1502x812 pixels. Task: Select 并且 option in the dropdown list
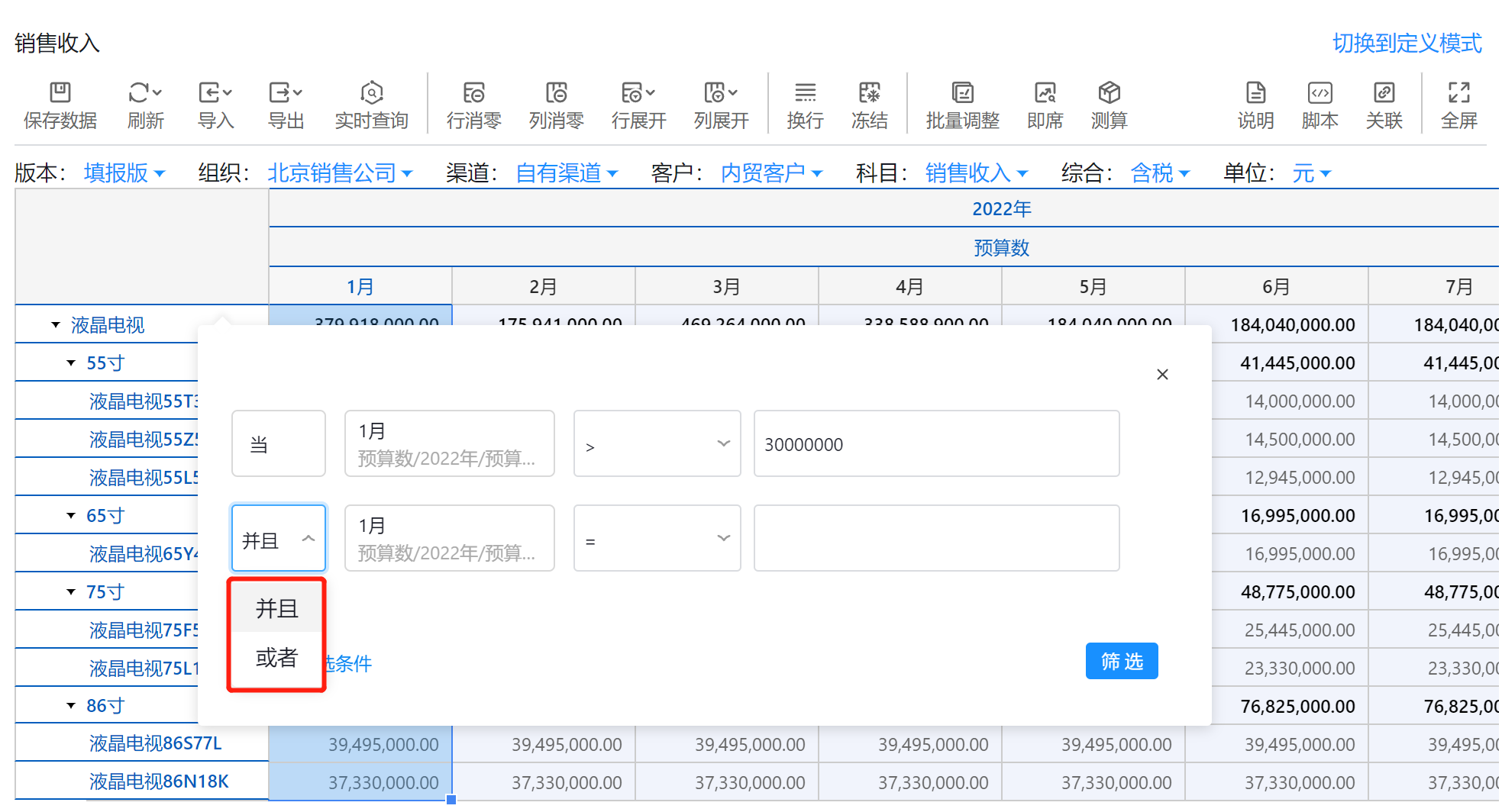tap(276, 609)
